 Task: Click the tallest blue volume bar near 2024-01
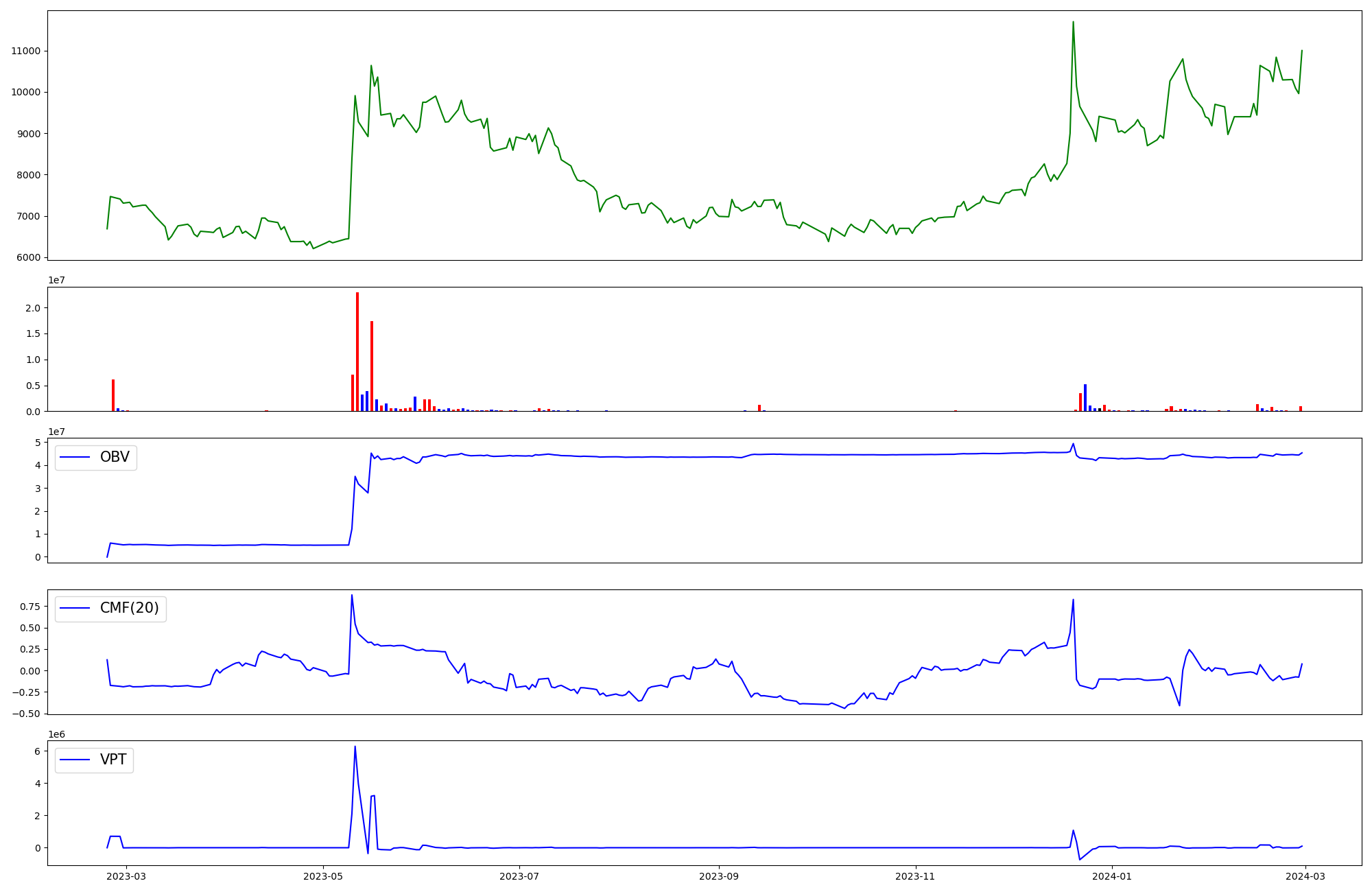[1085, 398]
